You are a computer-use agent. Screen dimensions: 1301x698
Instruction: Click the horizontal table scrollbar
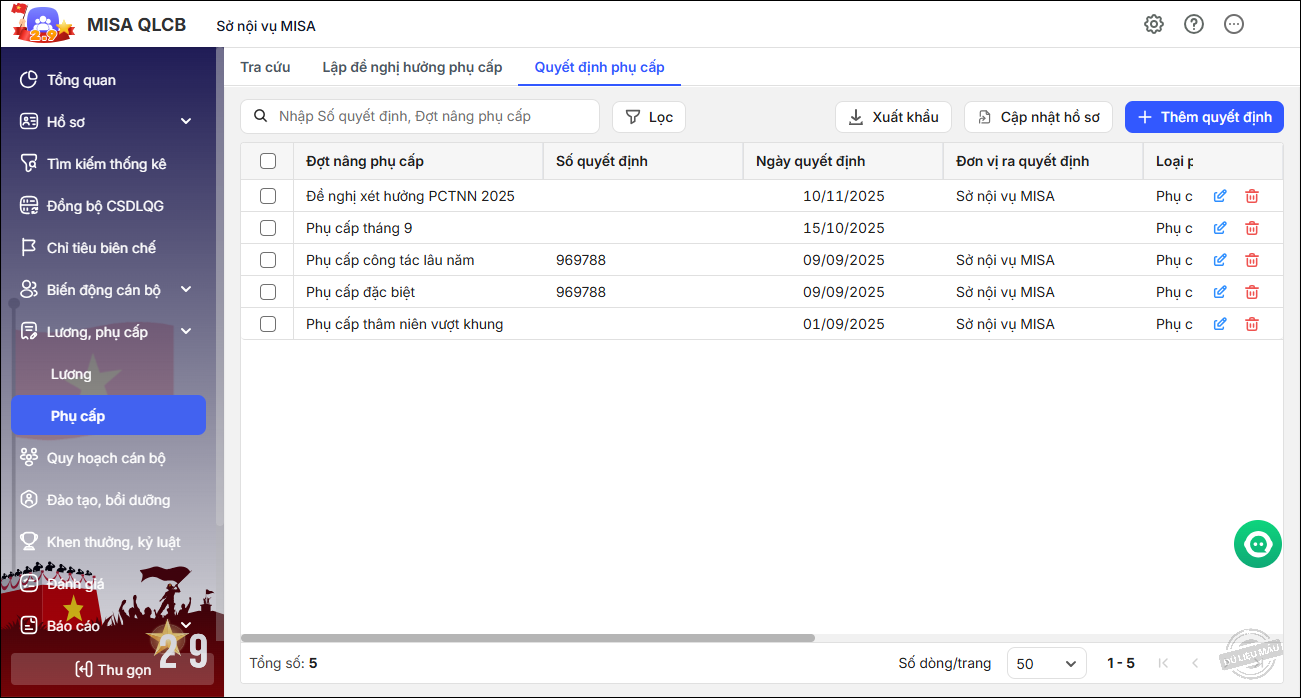(x=528, y=638)
